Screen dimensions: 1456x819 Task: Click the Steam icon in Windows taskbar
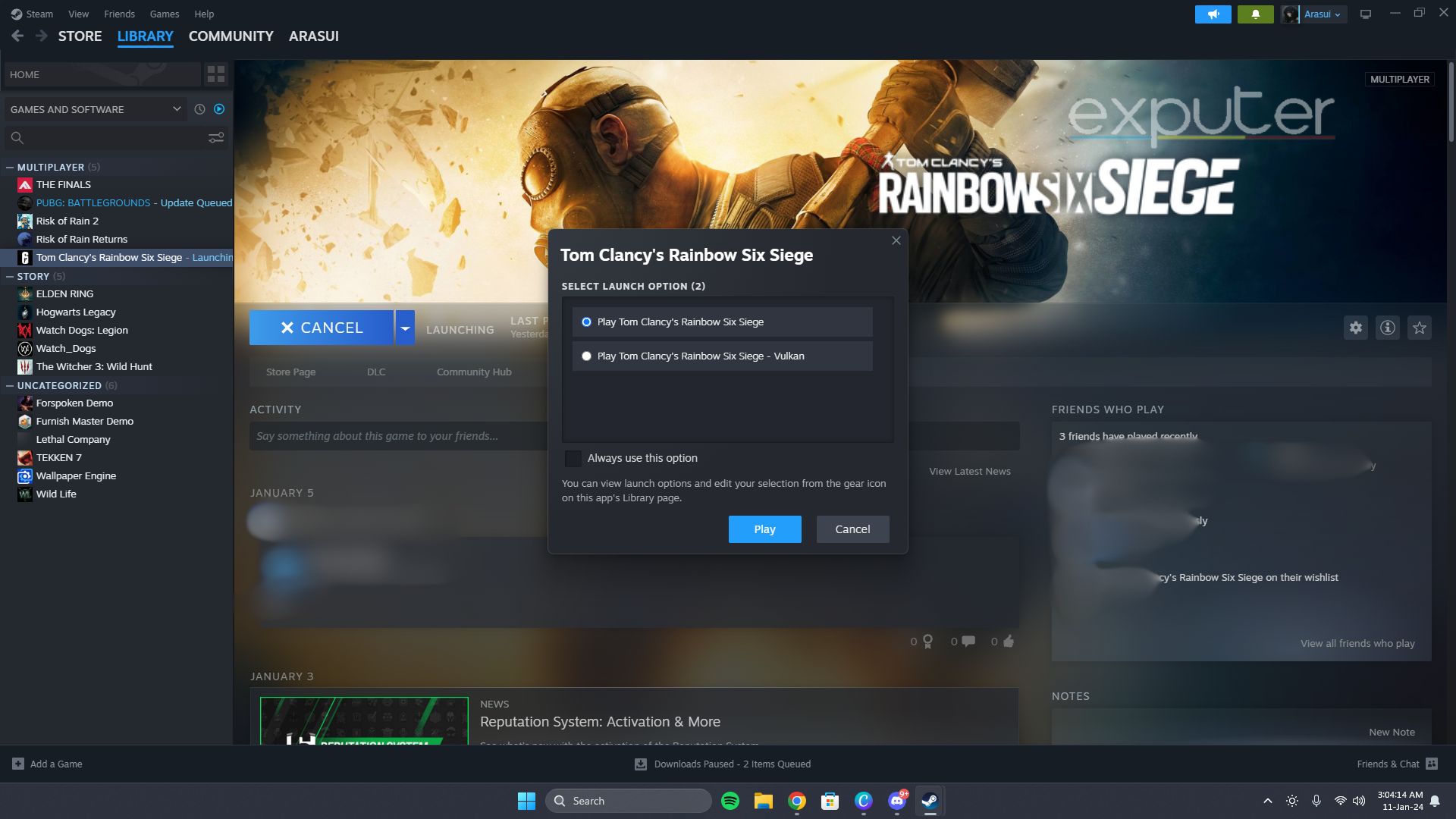click(x=929, y=800)
